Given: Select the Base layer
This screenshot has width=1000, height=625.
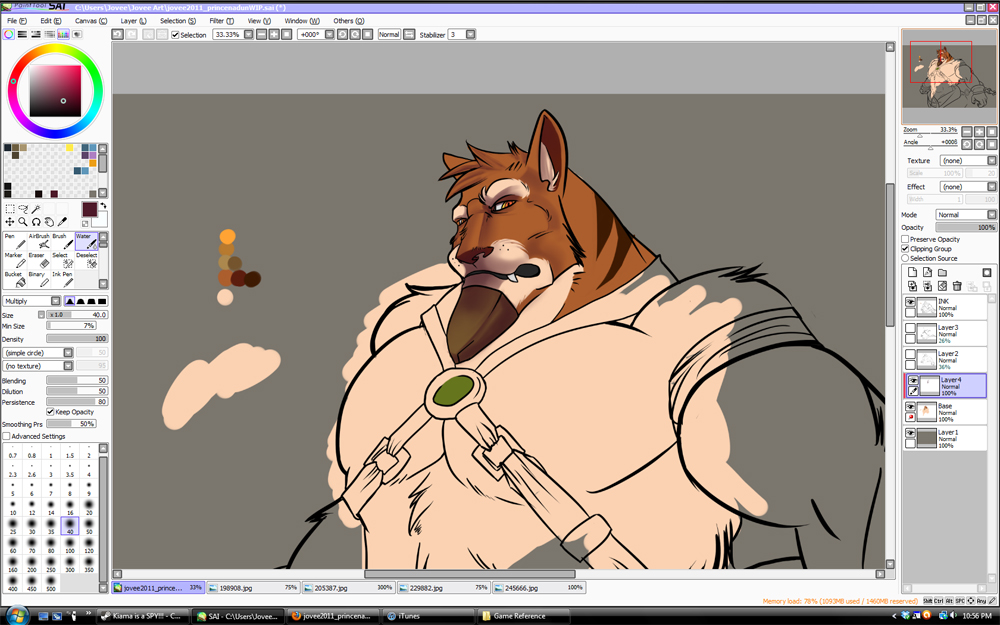Looking at the screenshot, I should coord(947,412).
